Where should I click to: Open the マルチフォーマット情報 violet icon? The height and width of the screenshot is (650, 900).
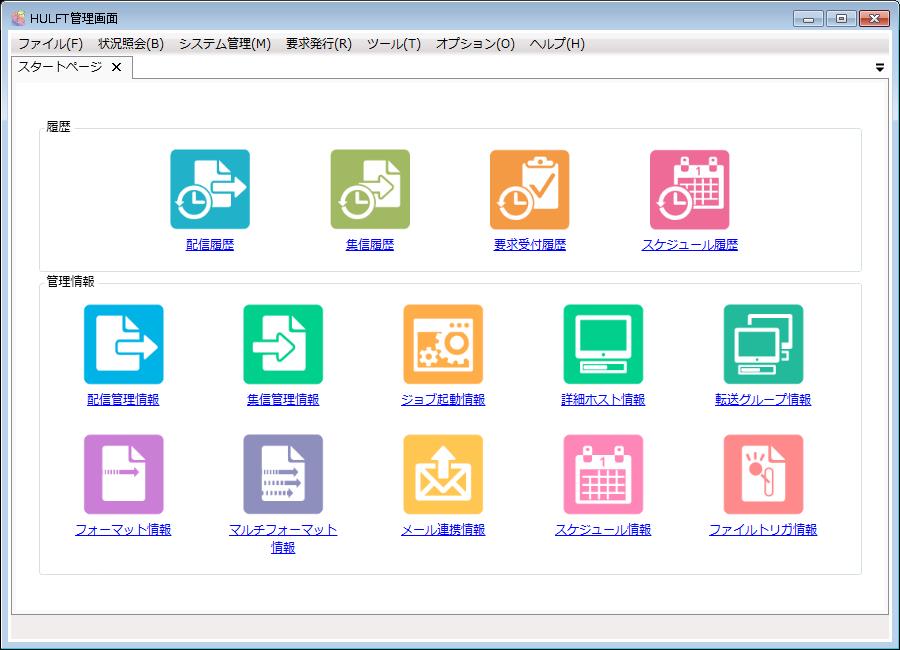click(283, 474)
